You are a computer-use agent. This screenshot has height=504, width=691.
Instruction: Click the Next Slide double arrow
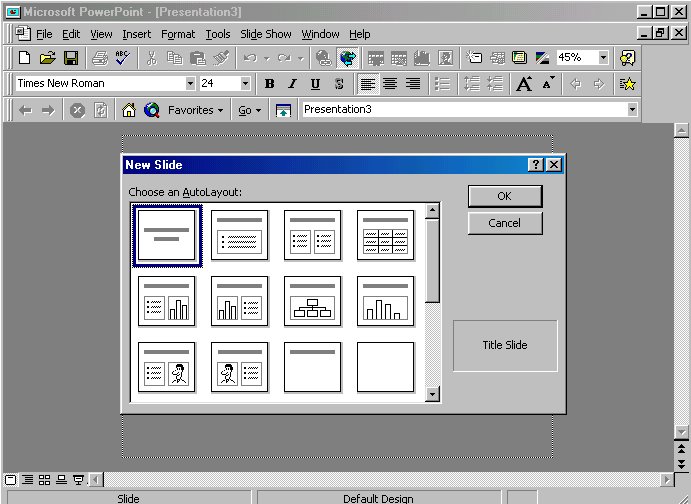pyautogui.click(x=681, y=463)
